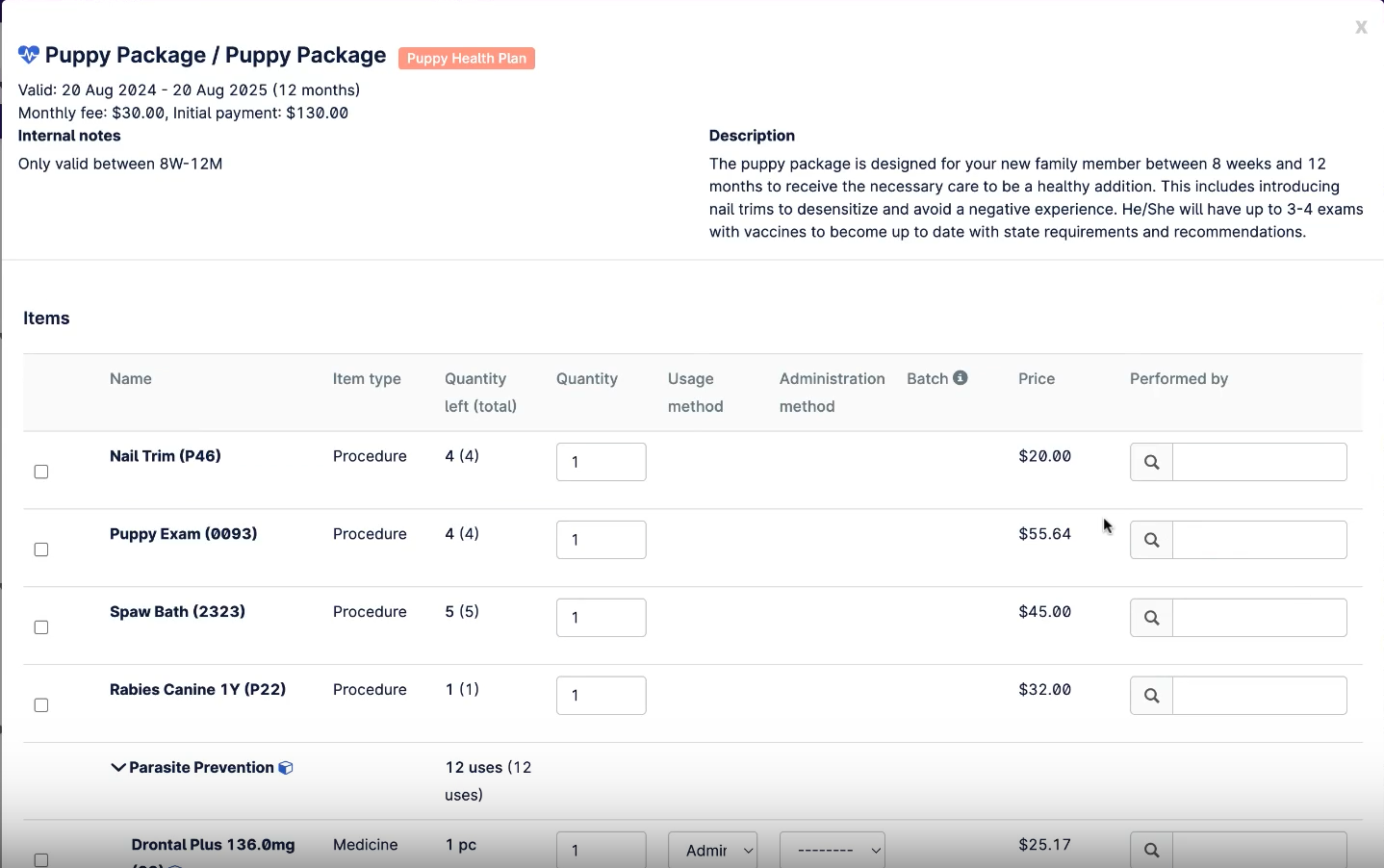Open Drontal Plus administration method dropdown
This screenshot has width=1384, height=868.
(x=832, y=851)
